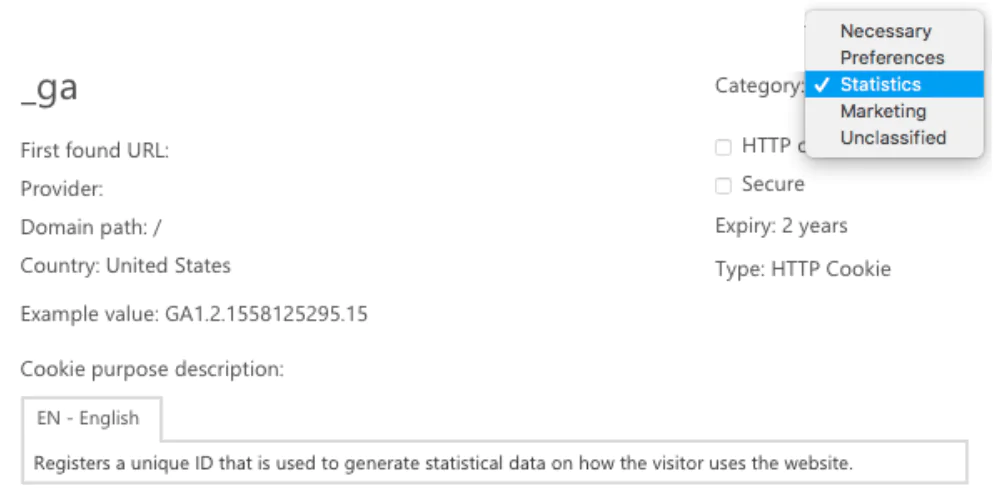Click the Provider field label
The image size is (997, 503).
point(62,189)
